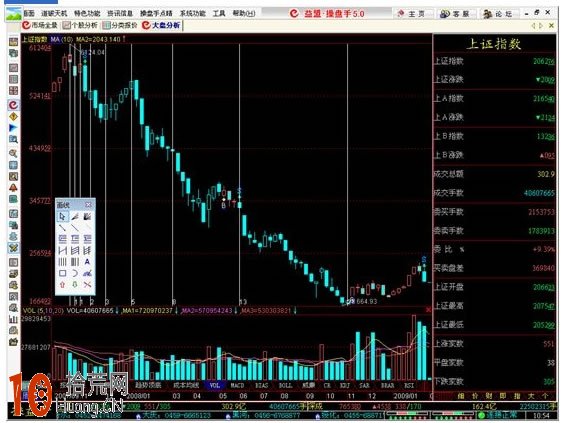Screen dimensions: 561x423
Task: Switch to the 个股分析 tab
Action: [80, 25]
